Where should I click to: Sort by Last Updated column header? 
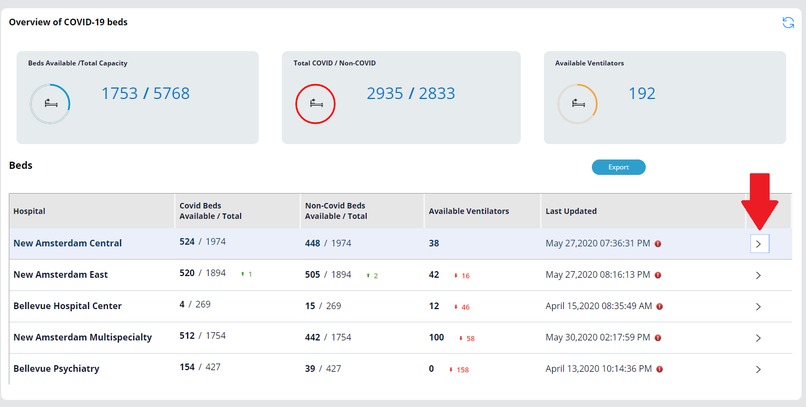coord(571,211)
